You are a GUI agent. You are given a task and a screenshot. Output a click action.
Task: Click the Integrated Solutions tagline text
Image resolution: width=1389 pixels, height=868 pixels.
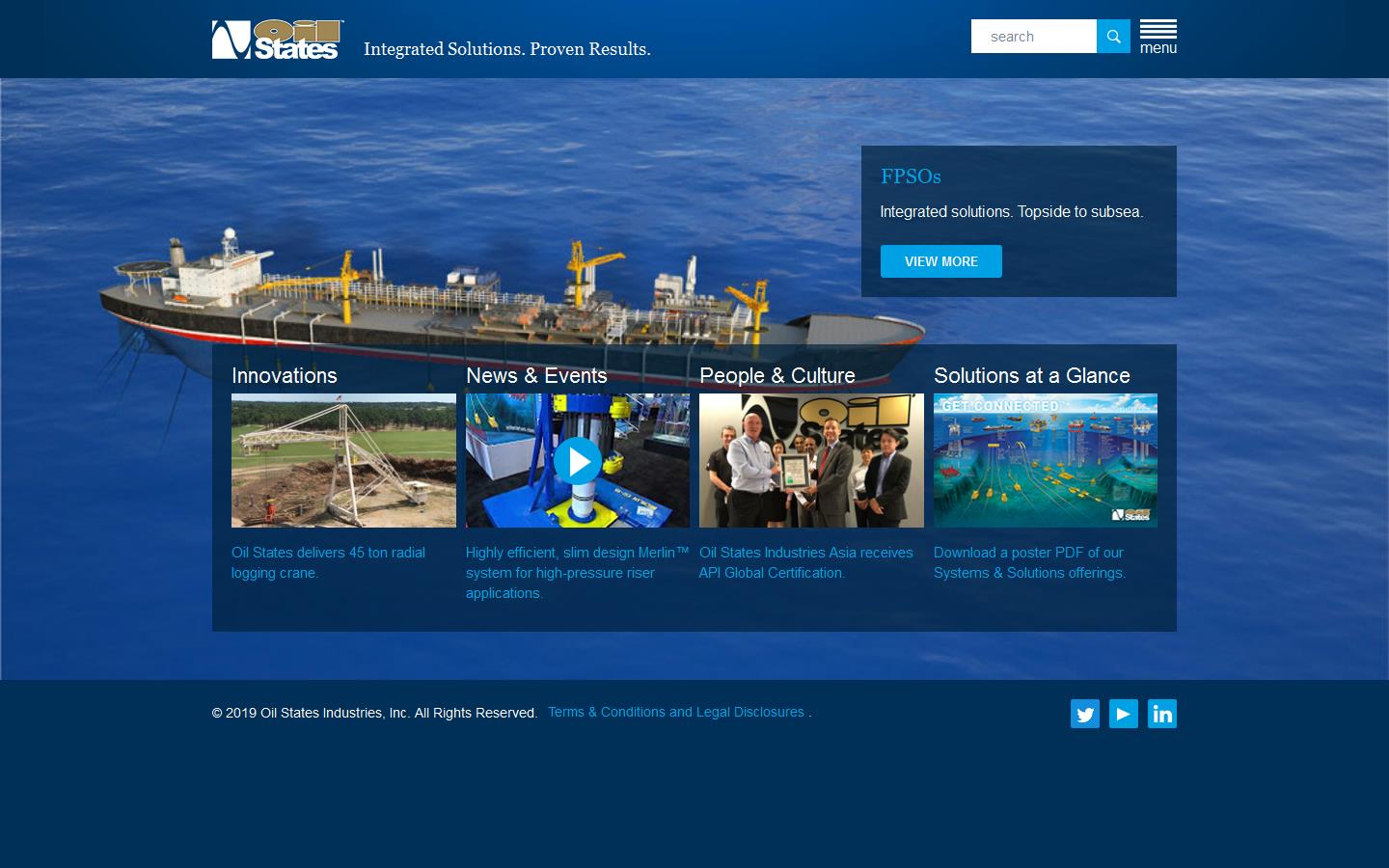pos(507,49)
